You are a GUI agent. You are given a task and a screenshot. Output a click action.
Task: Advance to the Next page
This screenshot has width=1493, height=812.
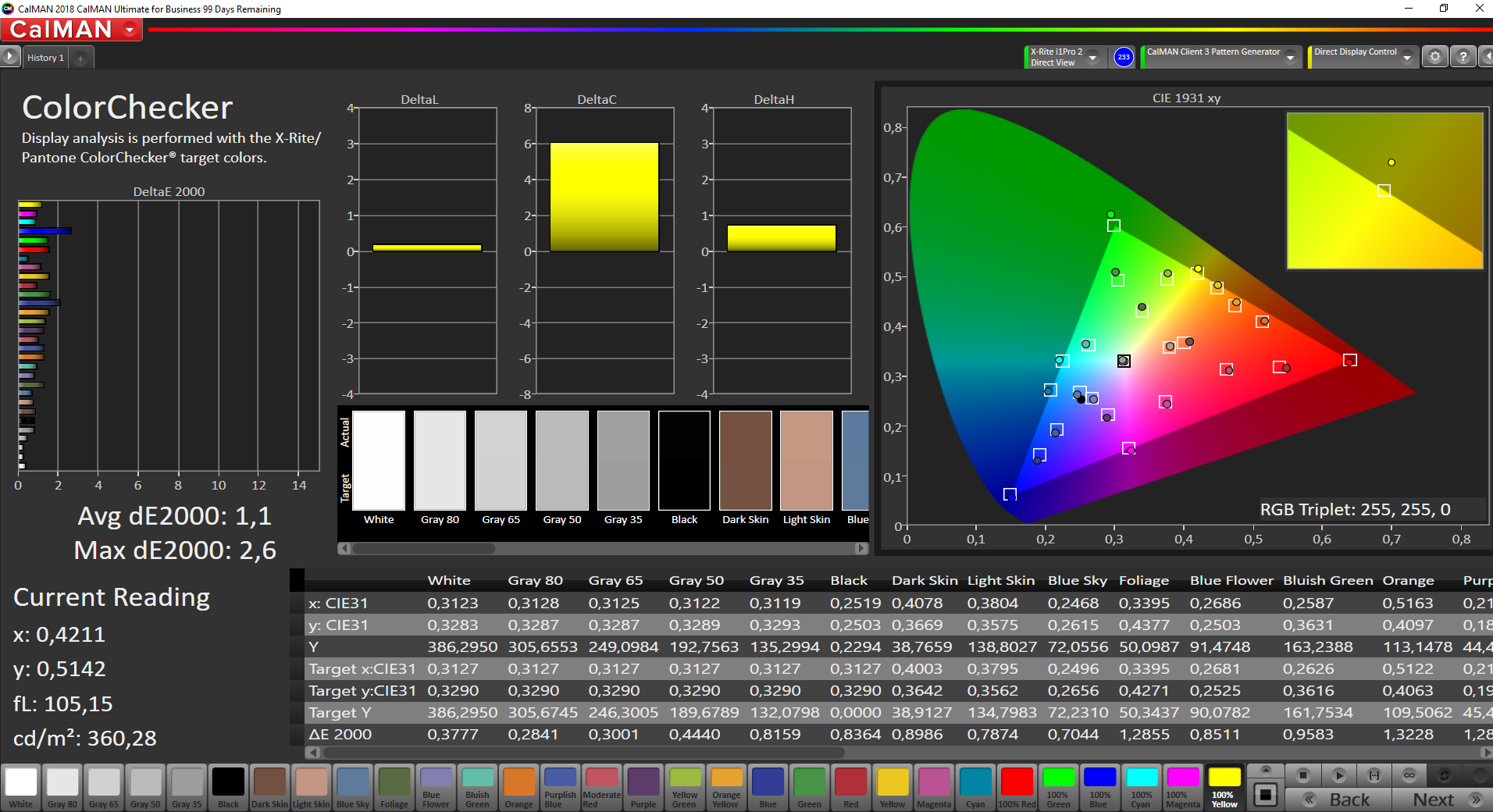pos(1444,800)
